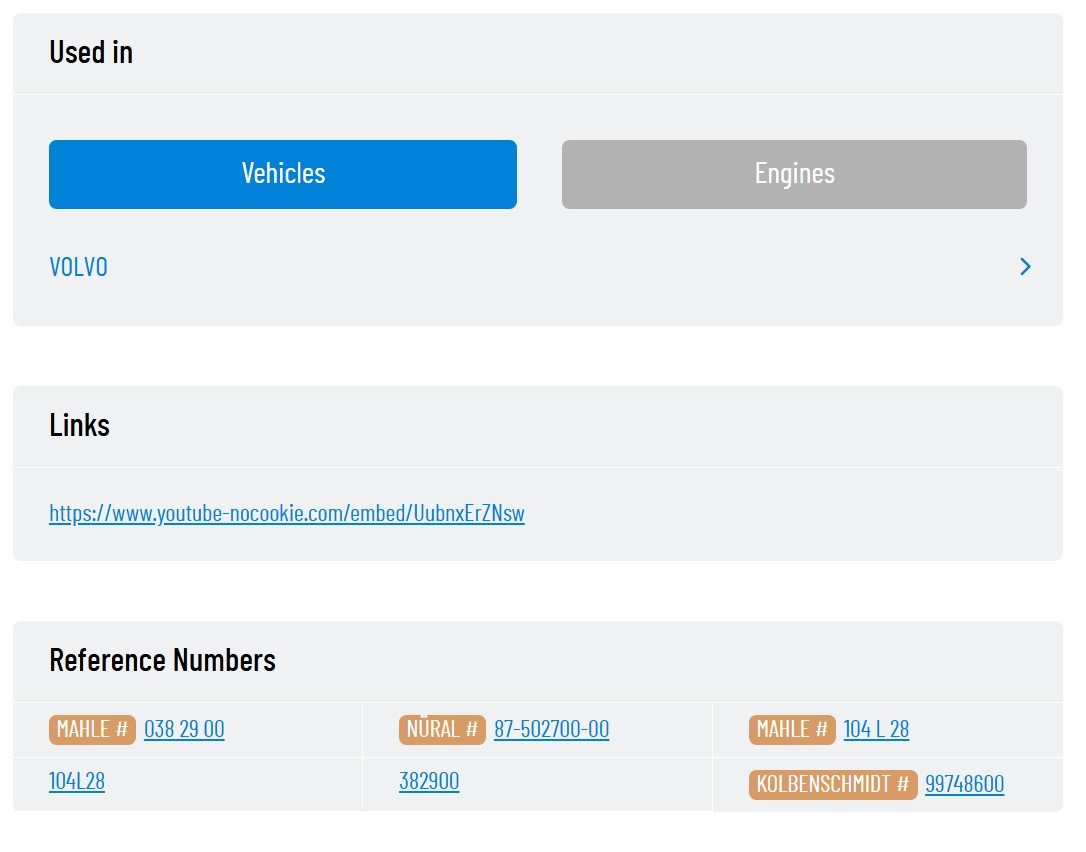This screenshot has width=1086, height=852.
Task: Click the NÜRAL # badge
Action: [x=442, y=729]
